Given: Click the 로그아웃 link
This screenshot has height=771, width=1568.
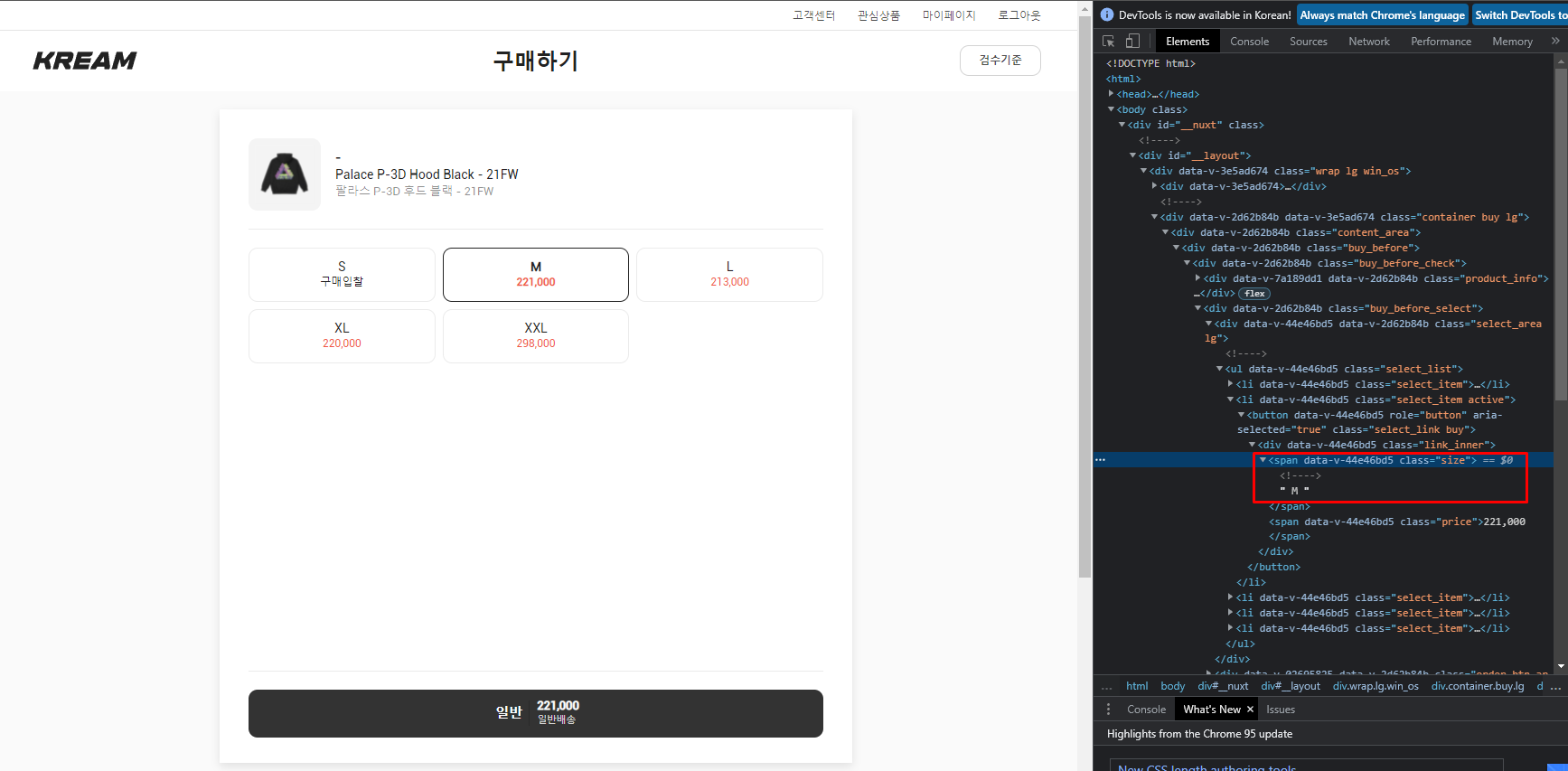Looking at the screenshot, I should [1019, 15].
